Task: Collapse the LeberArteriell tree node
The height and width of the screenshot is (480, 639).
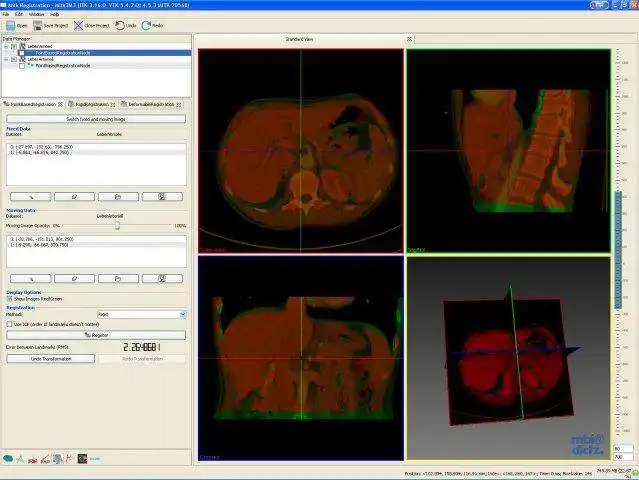Action: (x=6, y=59)
